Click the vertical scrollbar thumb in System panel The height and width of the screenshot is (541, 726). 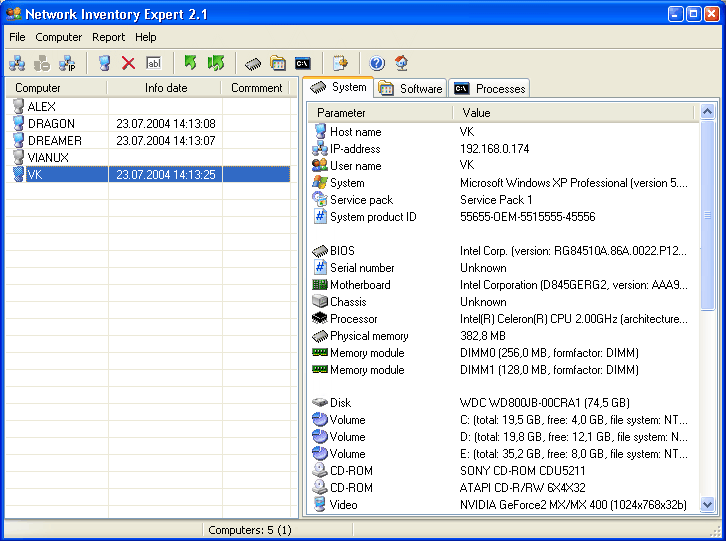click(707, 215)
